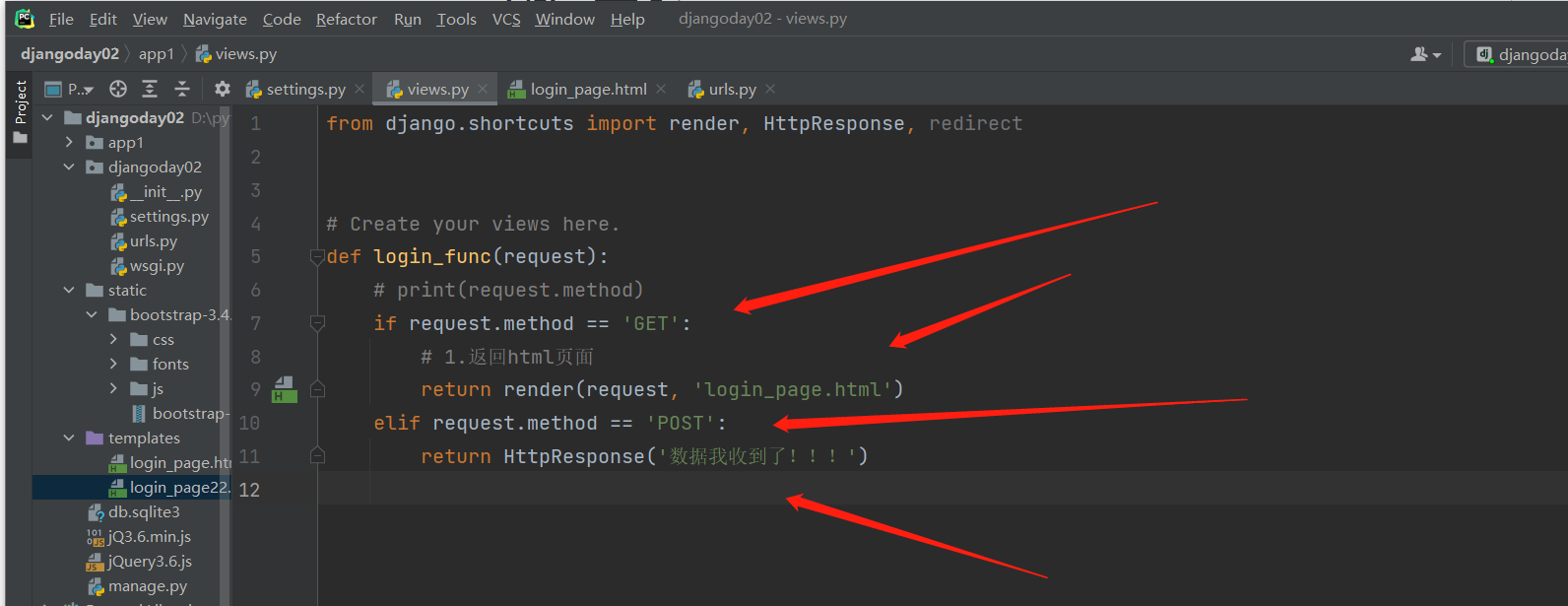The height and width of the screenshot is (606, 1568).
Task: Open the Run menu
Action: coord(407,19)
